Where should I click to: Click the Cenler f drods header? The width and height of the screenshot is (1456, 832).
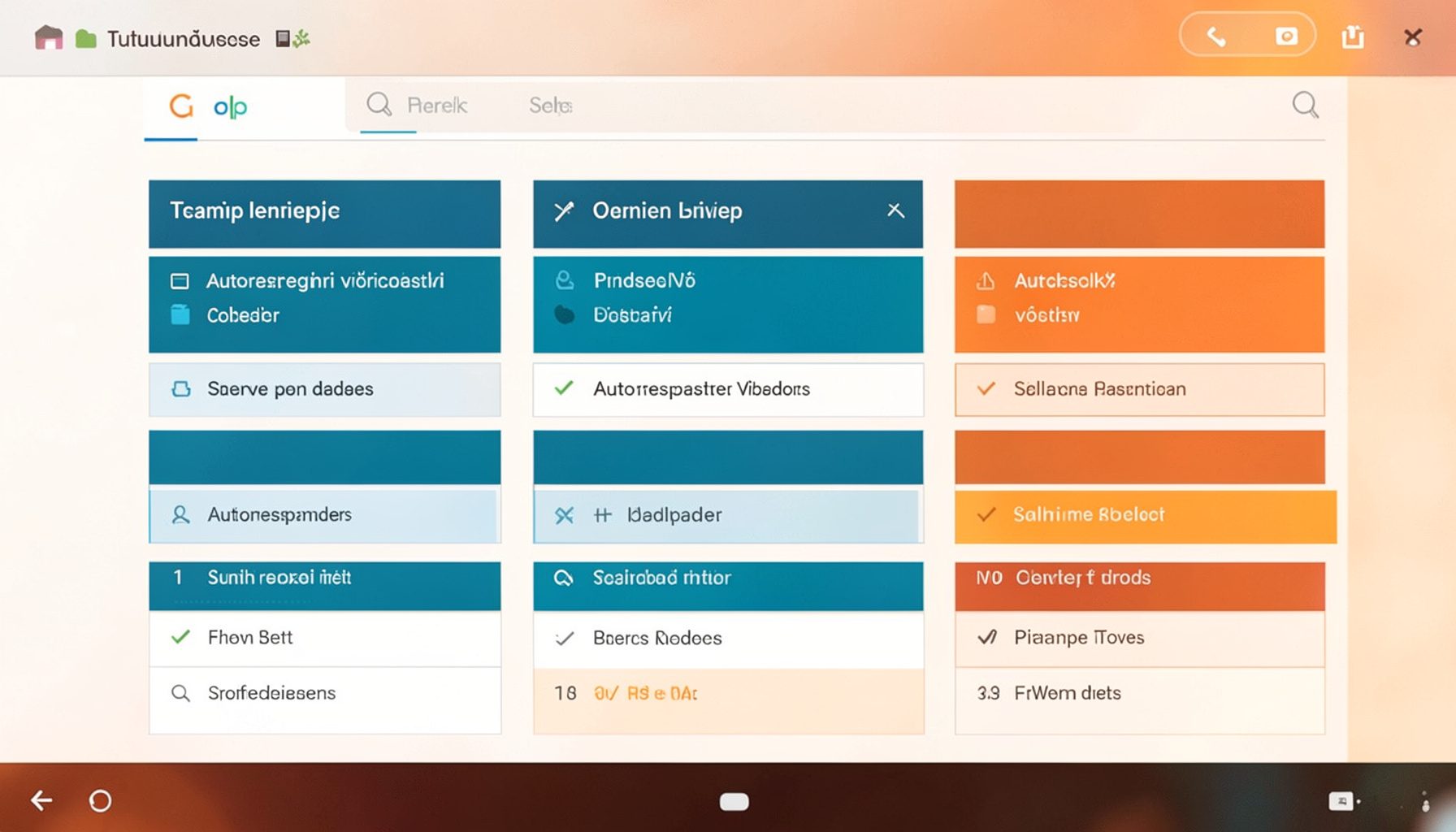tap(1139, 586)
